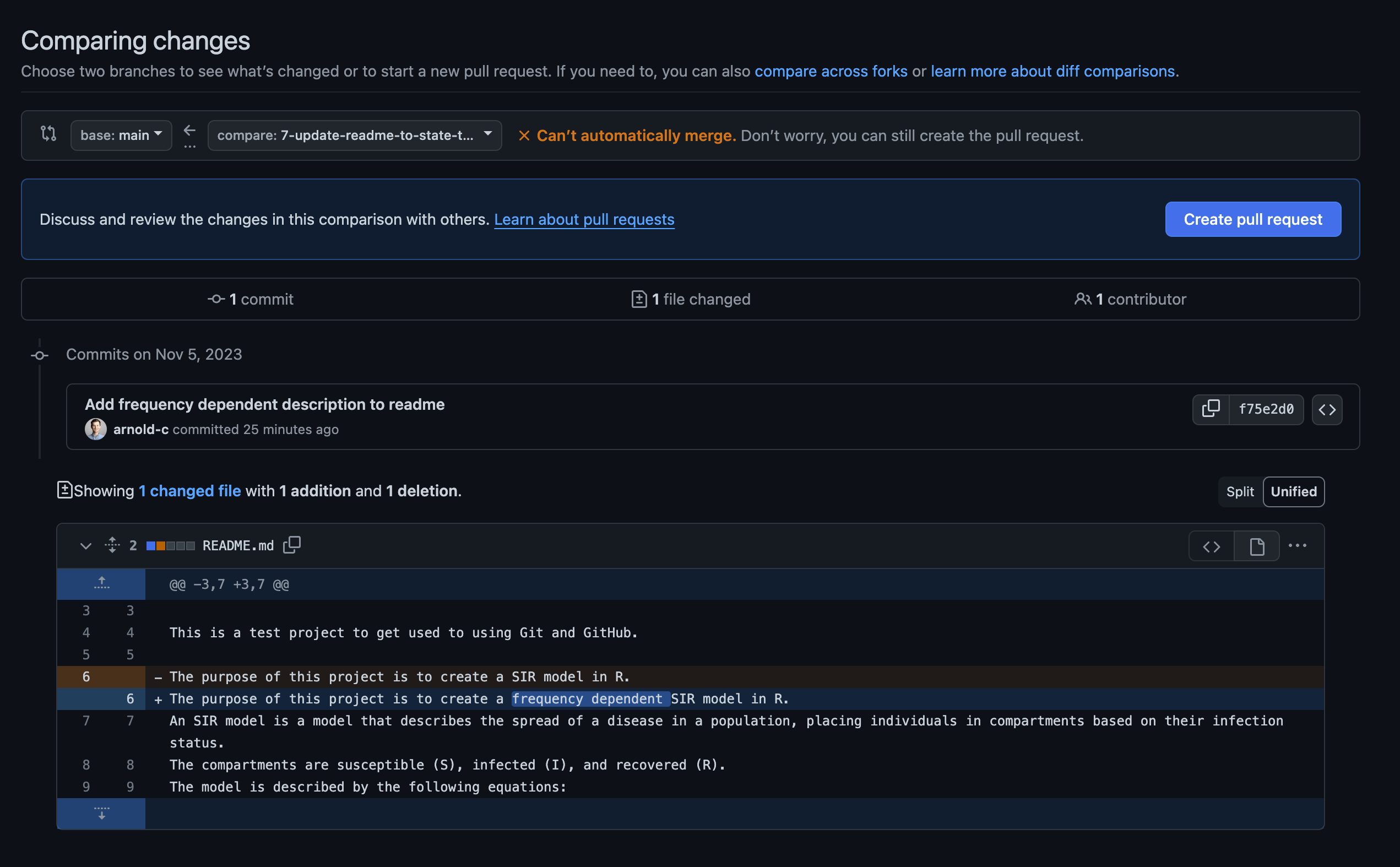Display the rich diff of README.md
The image size is (1400, 867).
click(1256, 546)
